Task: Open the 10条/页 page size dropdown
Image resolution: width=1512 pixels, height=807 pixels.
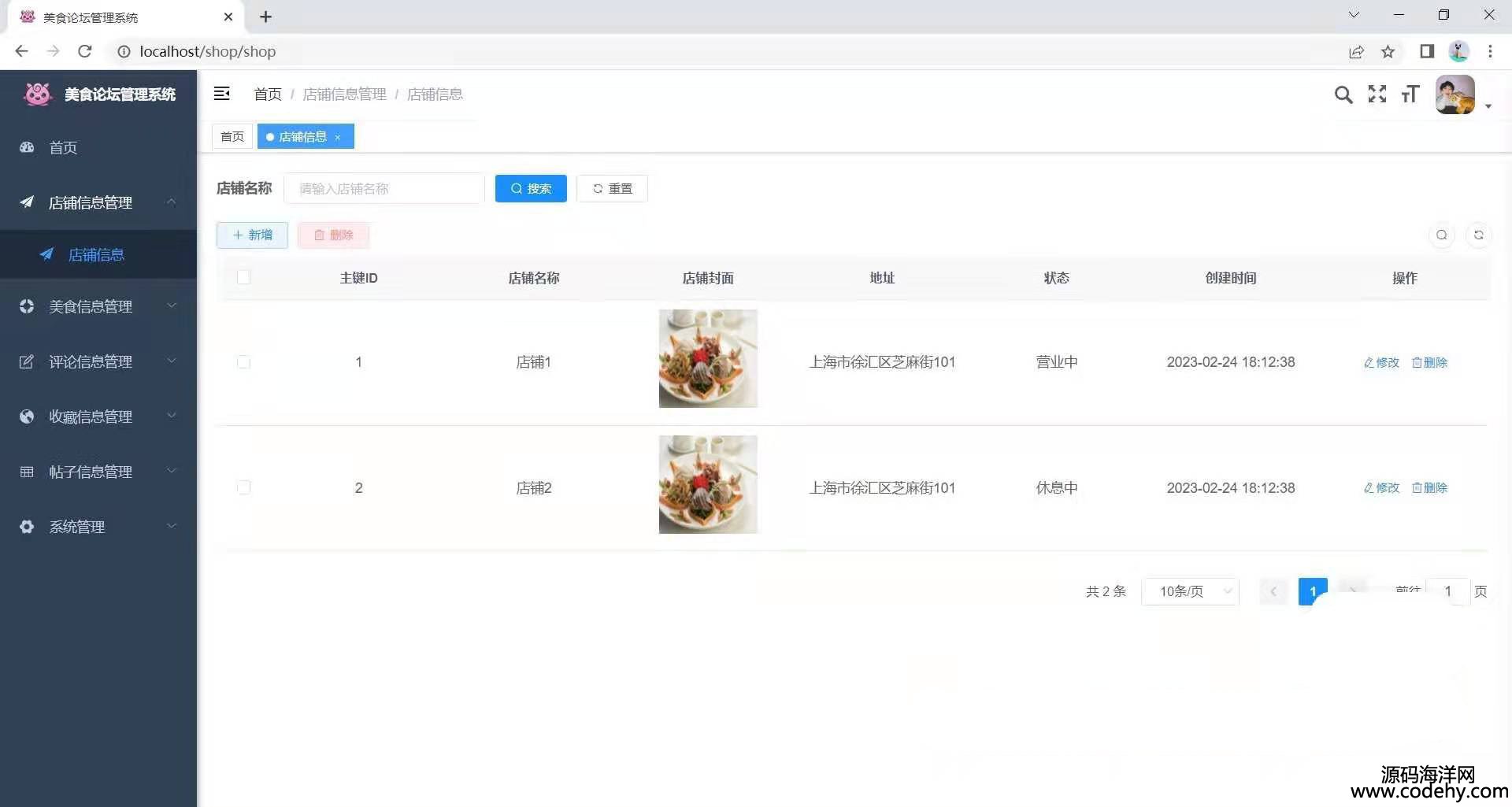Action: (x=1190, y=591)
